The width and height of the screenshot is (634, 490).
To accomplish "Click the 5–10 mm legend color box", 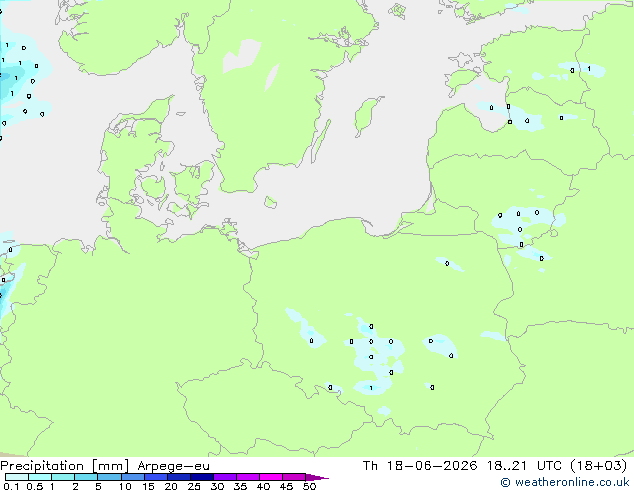I will [x=109, y=477].
